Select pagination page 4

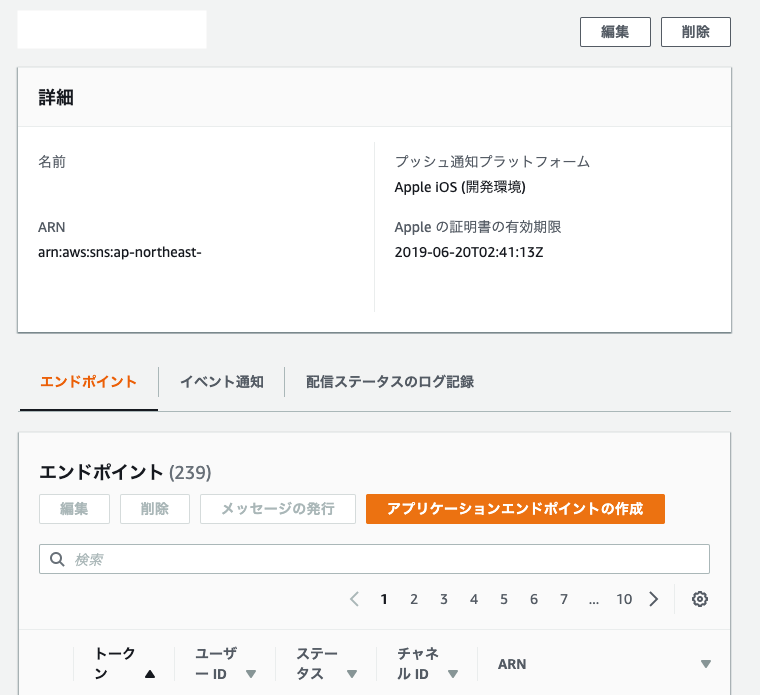(474, 600)
